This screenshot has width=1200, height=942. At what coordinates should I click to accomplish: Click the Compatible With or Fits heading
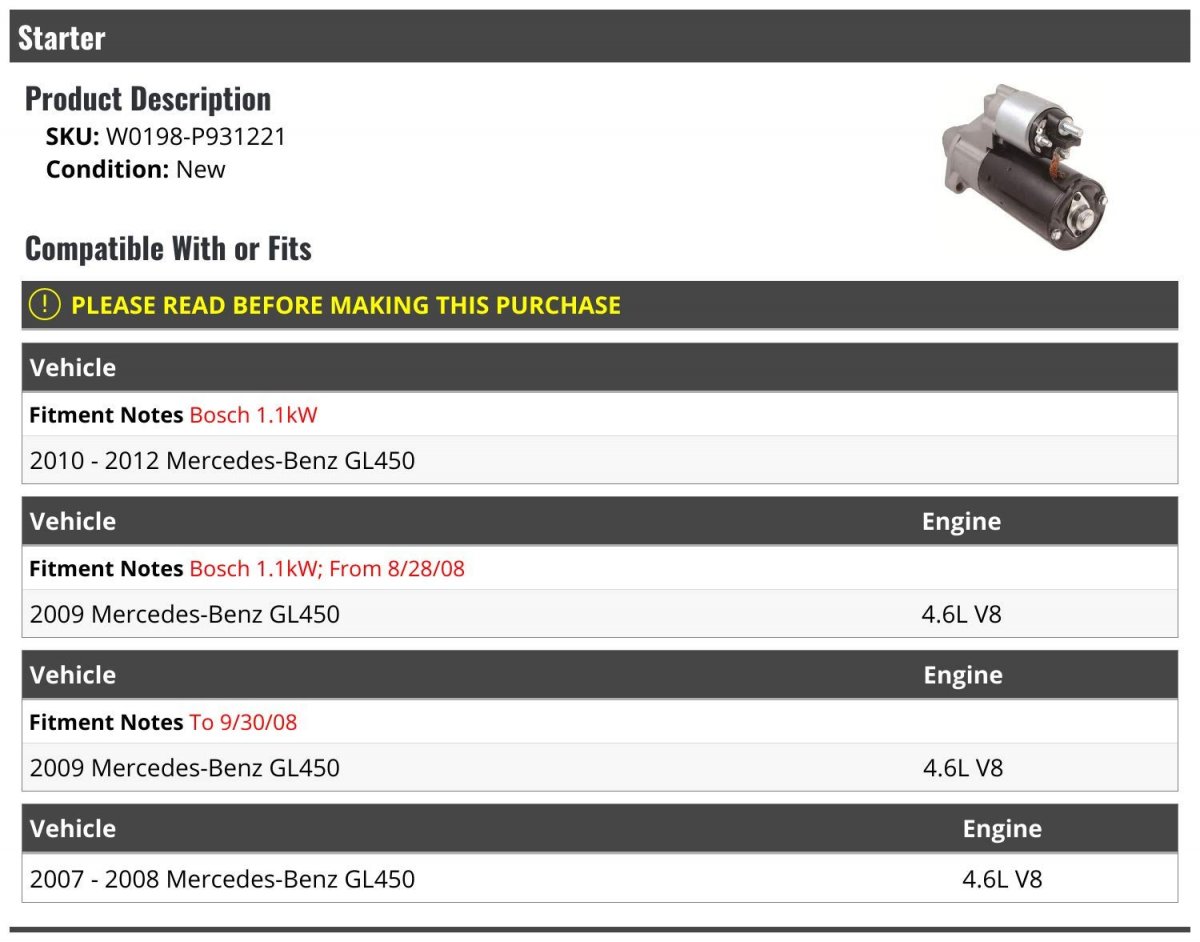(x=168, y=248)
